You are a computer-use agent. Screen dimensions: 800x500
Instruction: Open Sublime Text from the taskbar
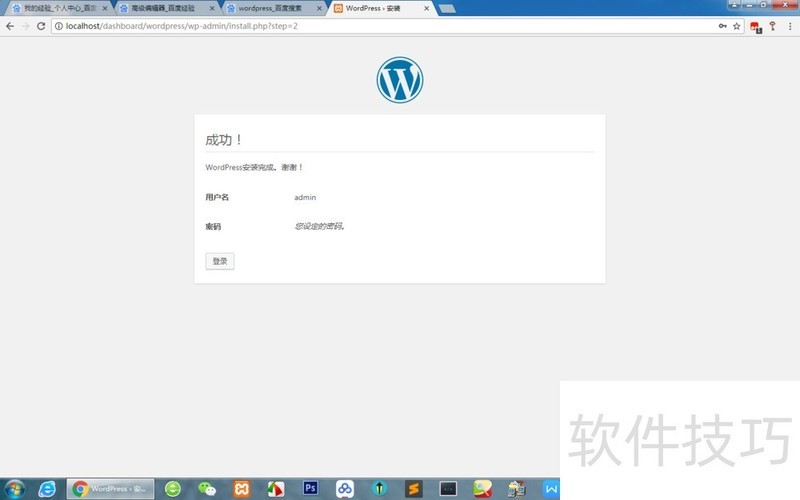click(414, 489)
